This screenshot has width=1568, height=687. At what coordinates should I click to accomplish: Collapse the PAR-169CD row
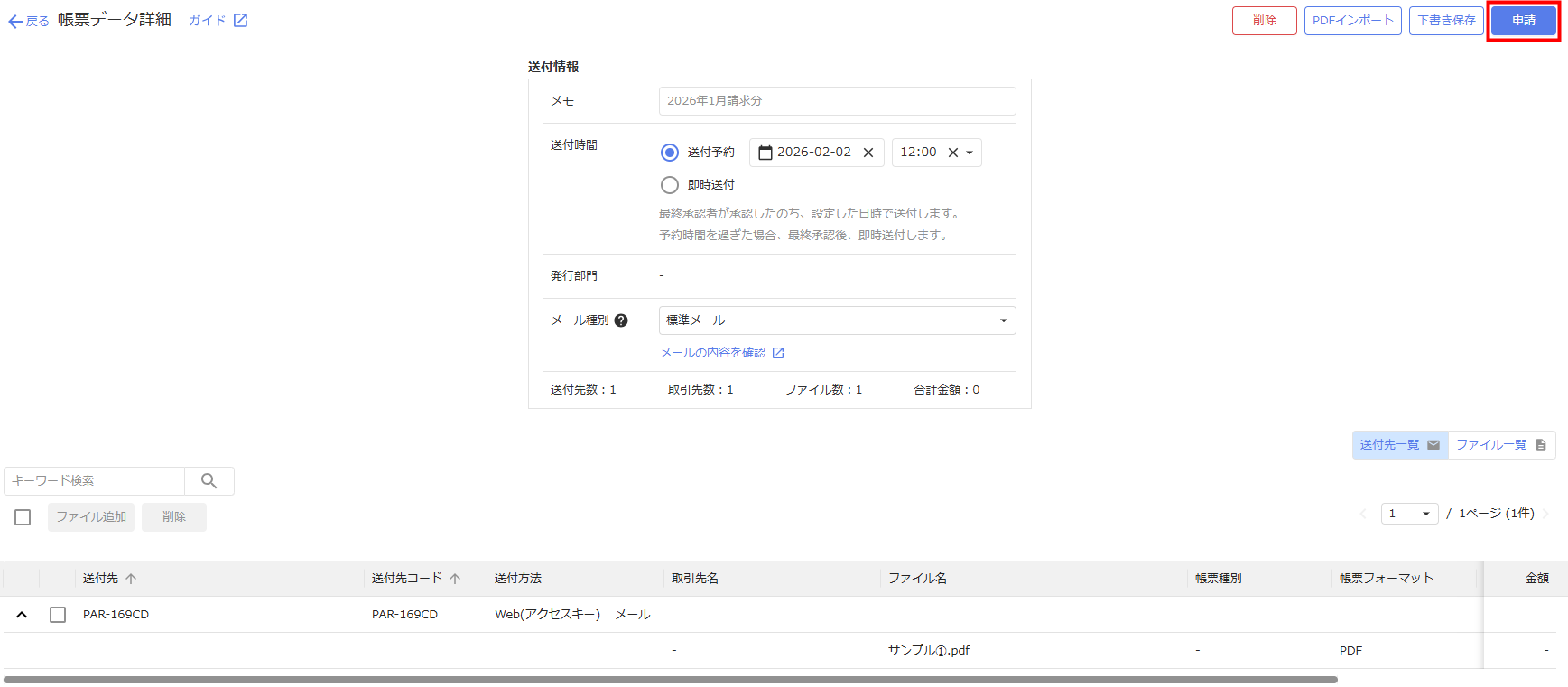point(22,615)
